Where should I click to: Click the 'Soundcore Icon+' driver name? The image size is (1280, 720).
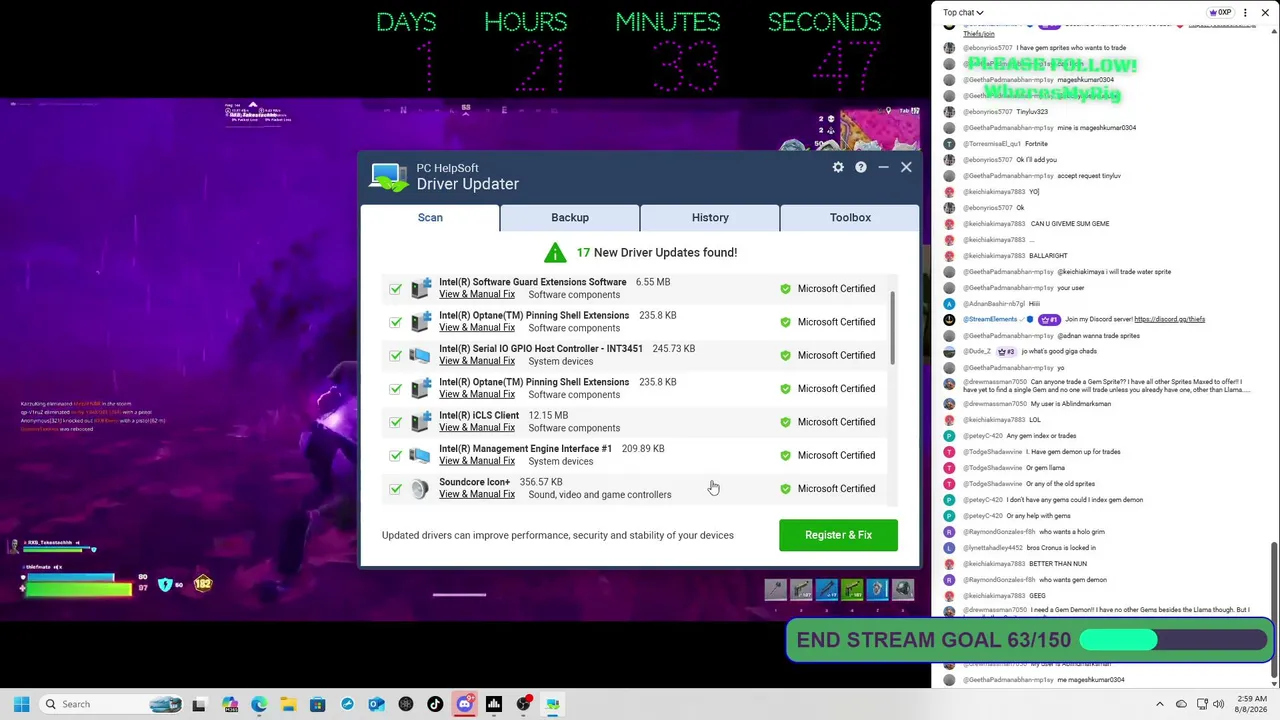pyautogui.click(x=474, y=482)
